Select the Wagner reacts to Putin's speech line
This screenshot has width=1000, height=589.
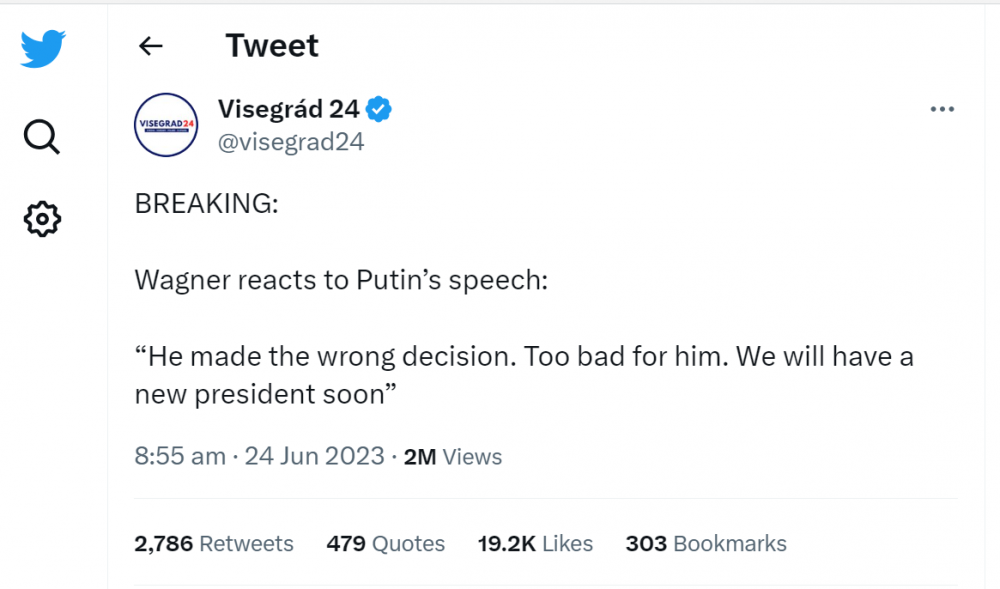point(340,280)
